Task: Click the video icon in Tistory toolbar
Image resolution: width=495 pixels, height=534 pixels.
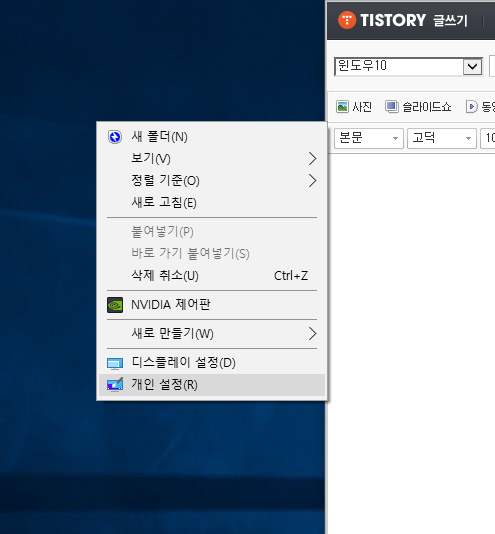Action: tap(471, 107)
